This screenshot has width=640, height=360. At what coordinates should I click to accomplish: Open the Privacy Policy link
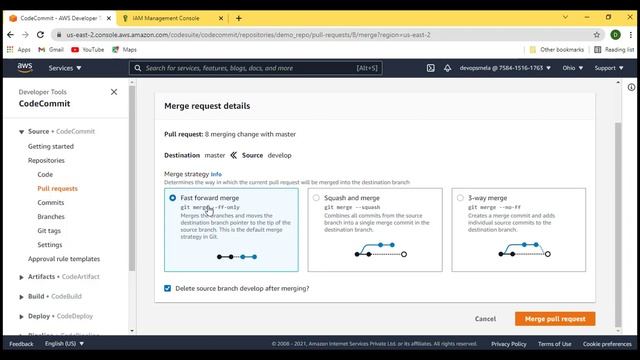(x=509, y=344)
